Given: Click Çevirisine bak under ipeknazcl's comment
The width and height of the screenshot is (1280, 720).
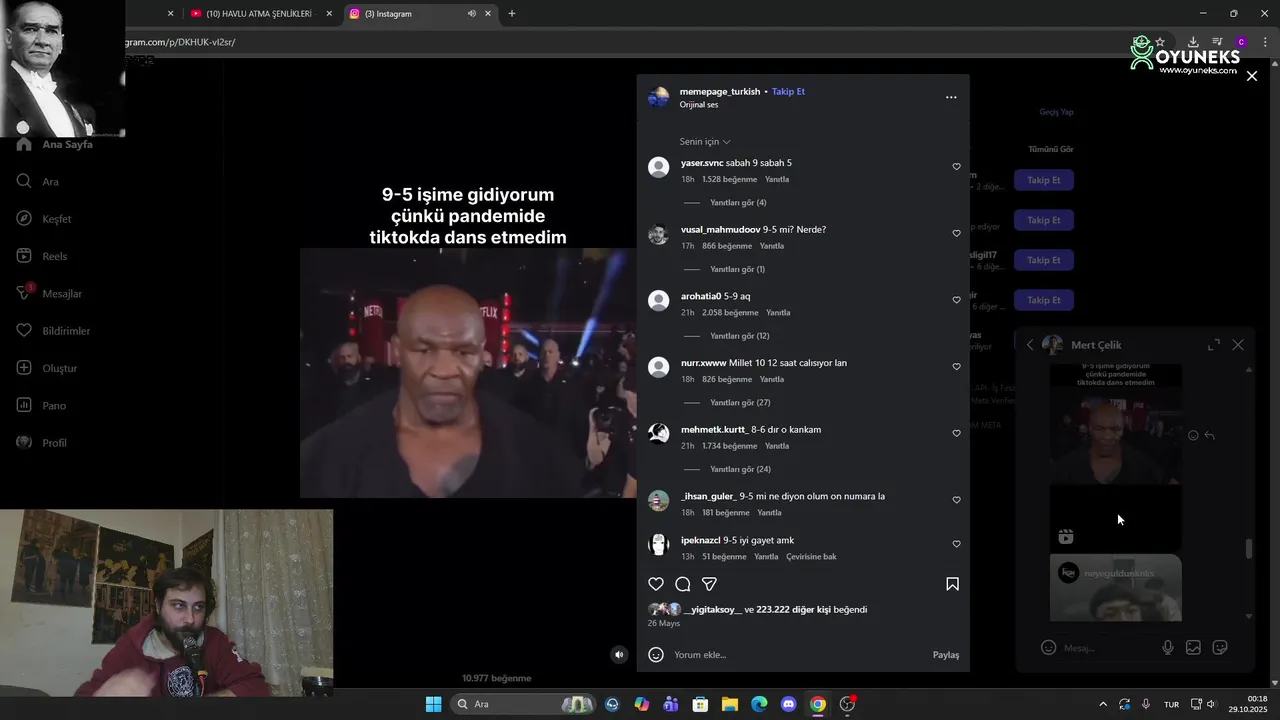Looking at the screenshot, I should (x=811, y=557).
